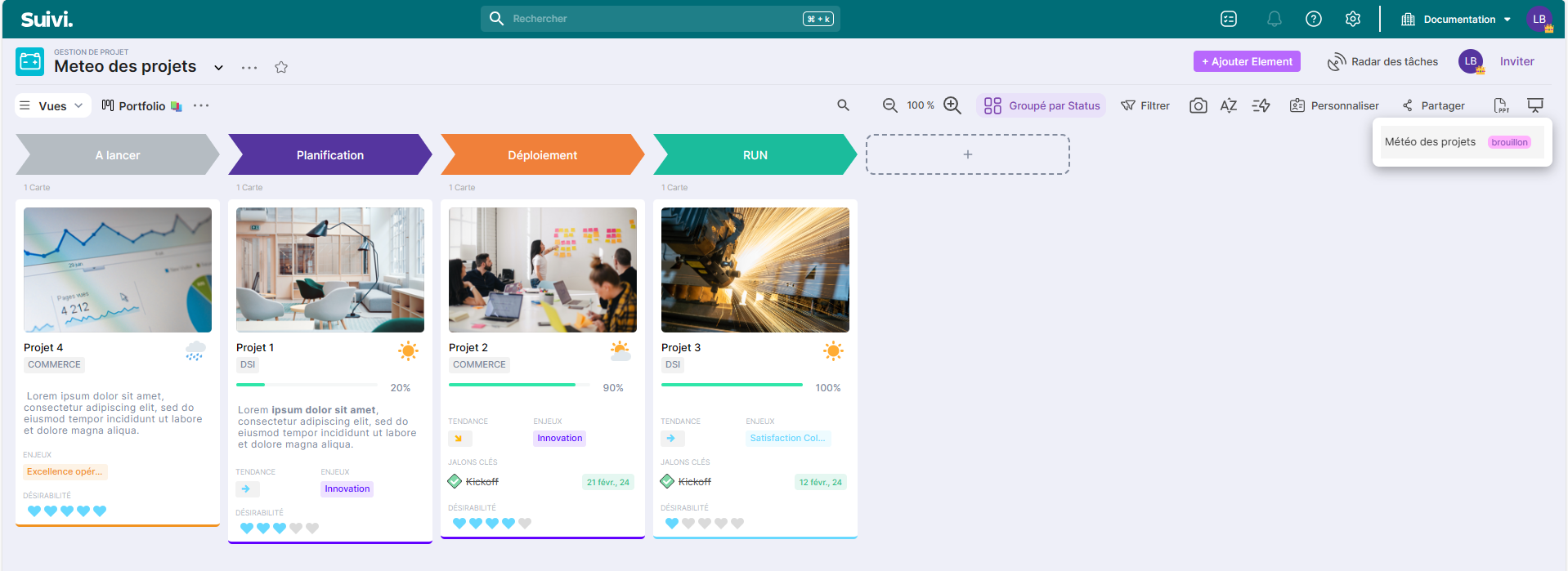Take a snapshot with the camera icon

(1198, 105)
